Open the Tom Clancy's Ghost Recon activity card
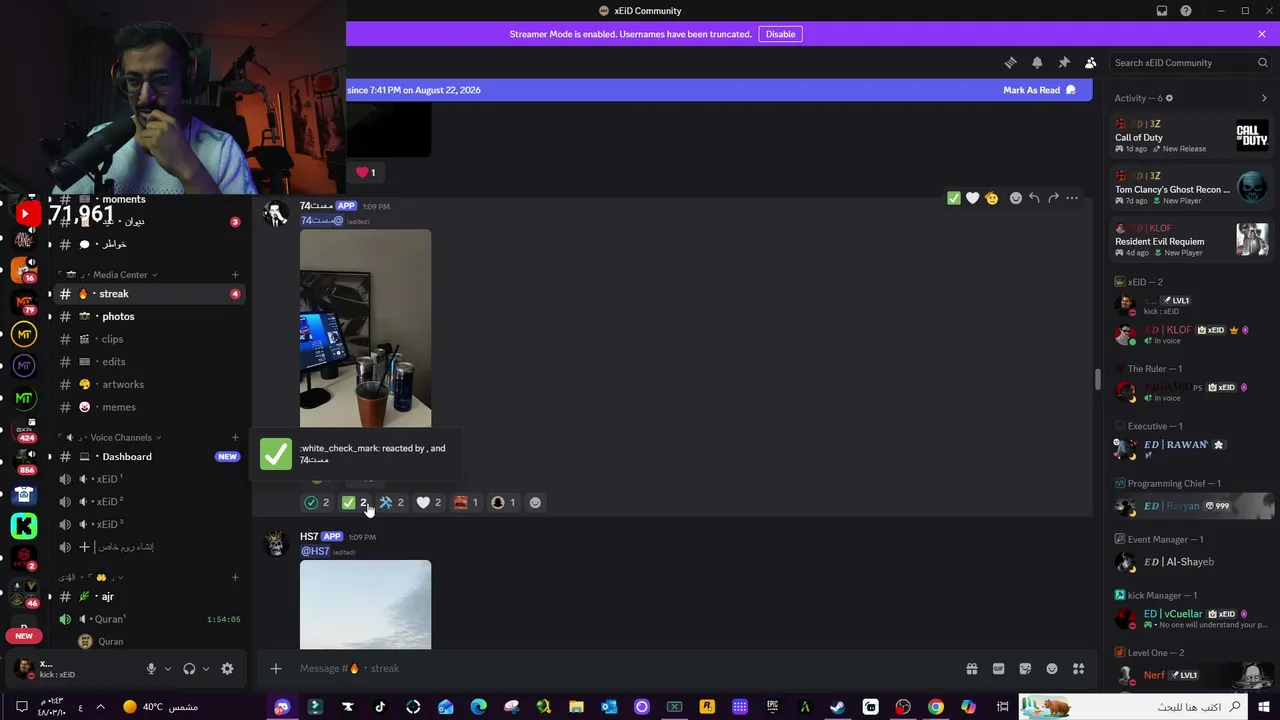 [1192, 188]
